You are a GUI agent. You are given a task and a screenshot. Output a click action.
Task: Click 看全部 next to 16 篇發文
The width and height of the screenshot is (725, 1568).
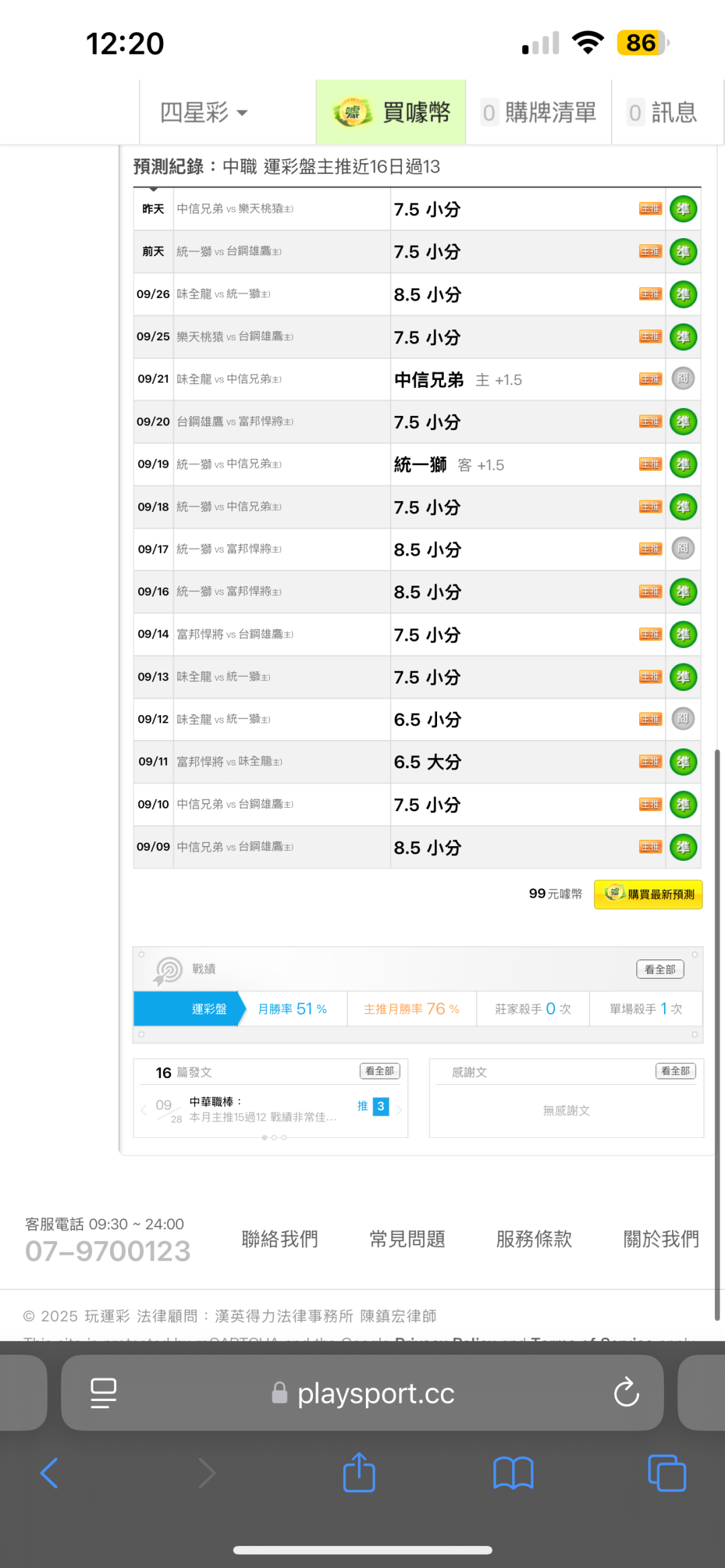380,1071
